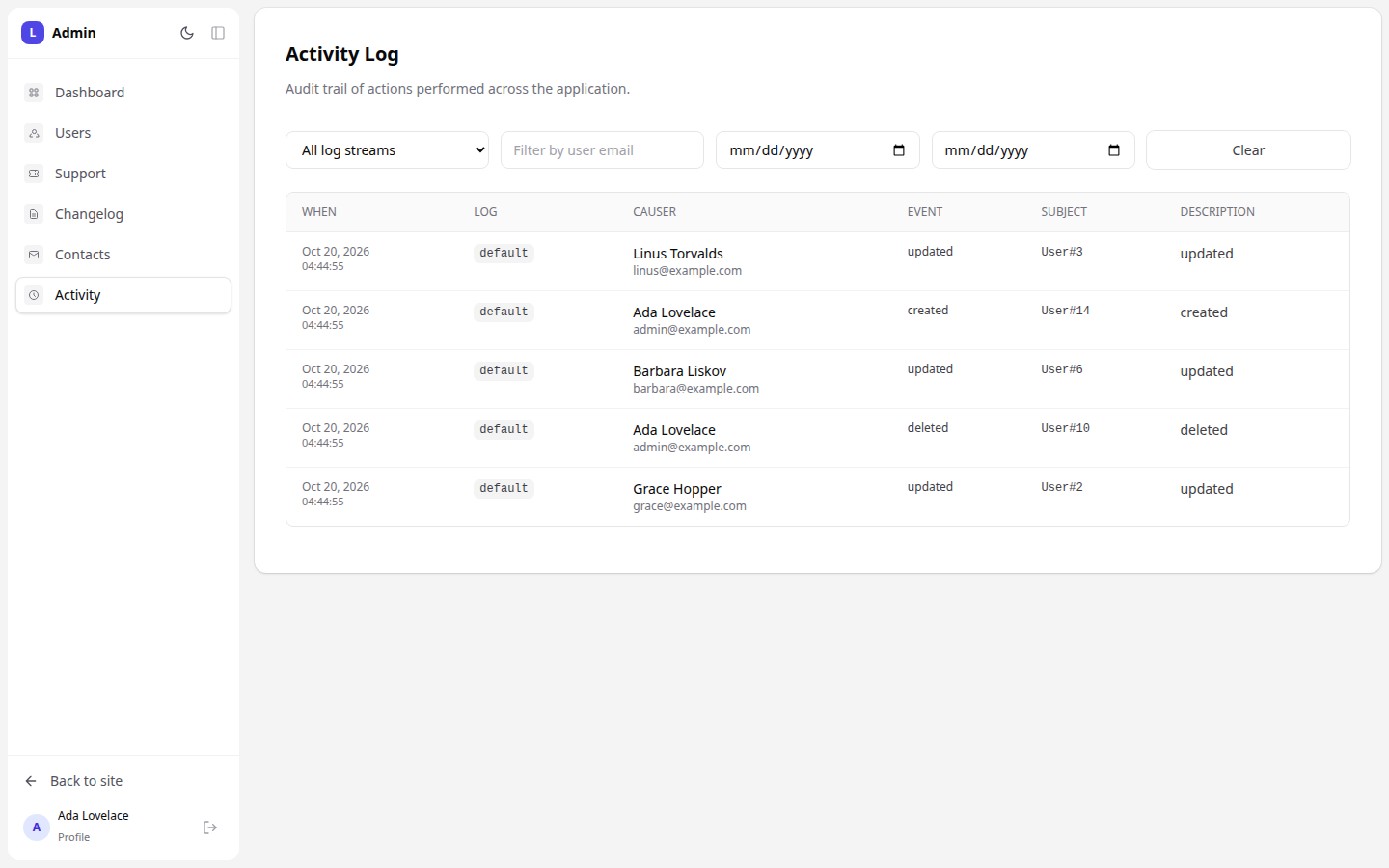Click the Users icon in the sidebar

pyautogui.click(x=34, y=133)
